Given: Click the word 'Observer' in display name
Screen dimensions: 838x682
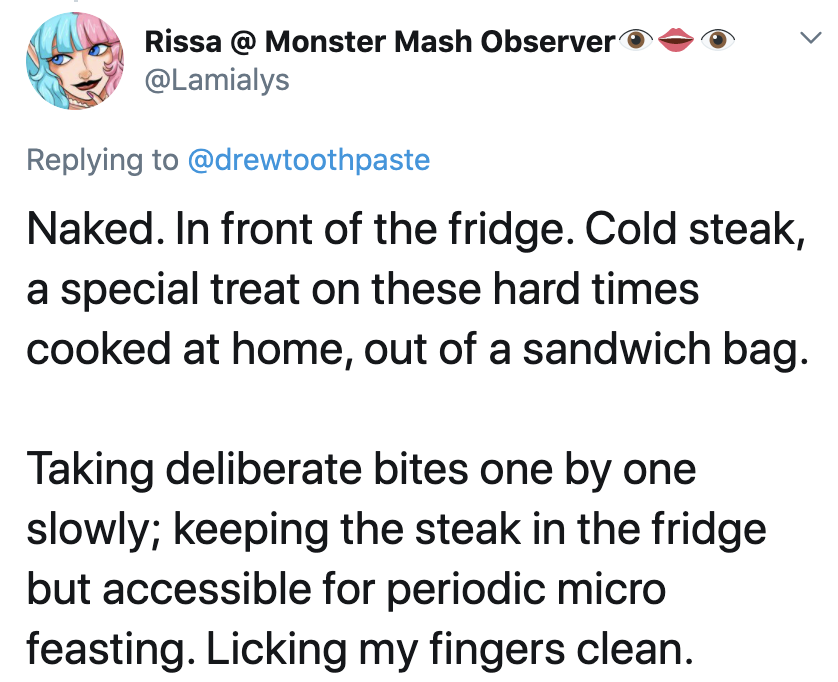Looking at the screenshot, I should 548,42.
